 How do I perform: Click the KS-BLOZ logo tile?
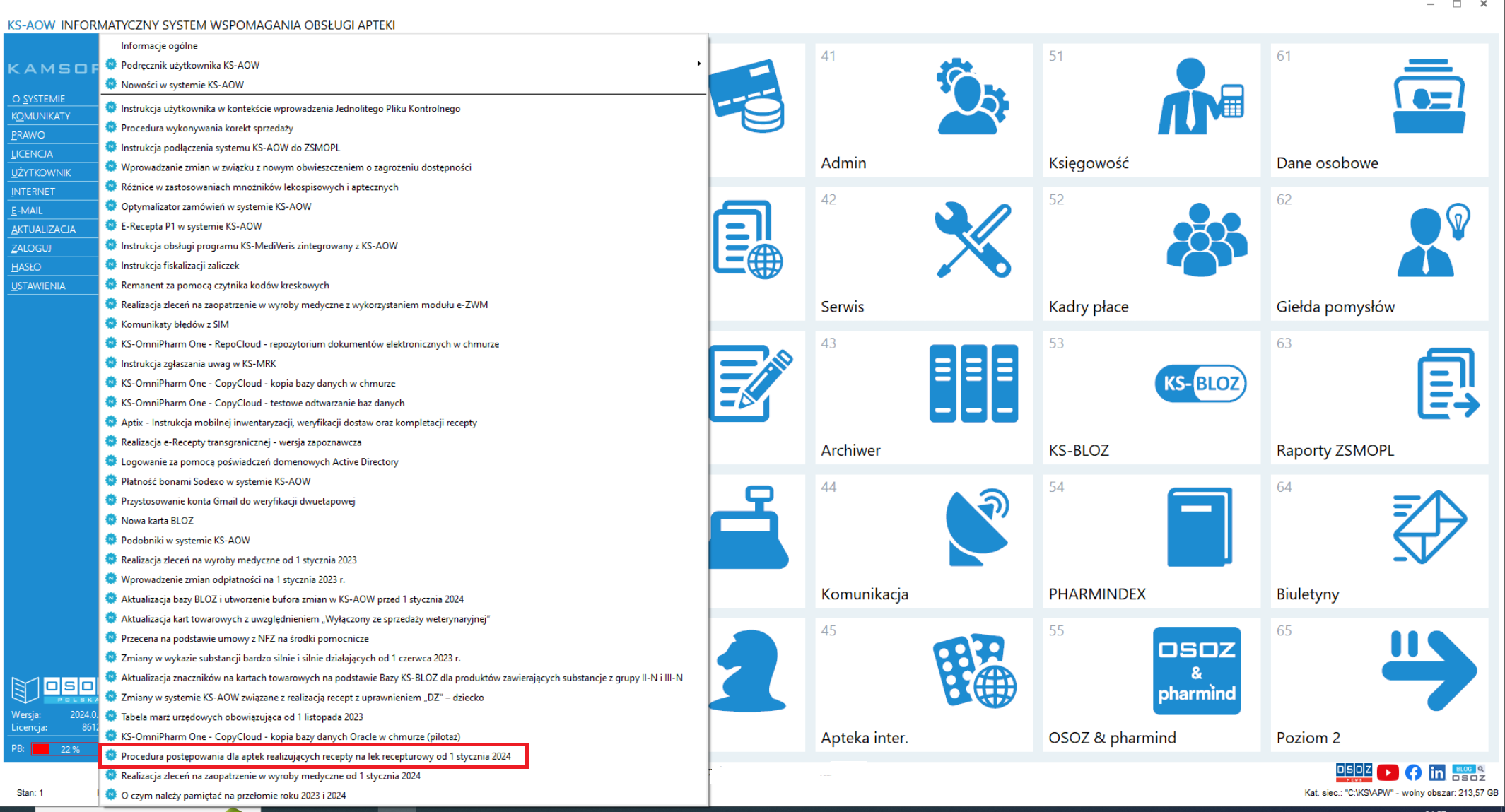click(x=1200, y=384)
